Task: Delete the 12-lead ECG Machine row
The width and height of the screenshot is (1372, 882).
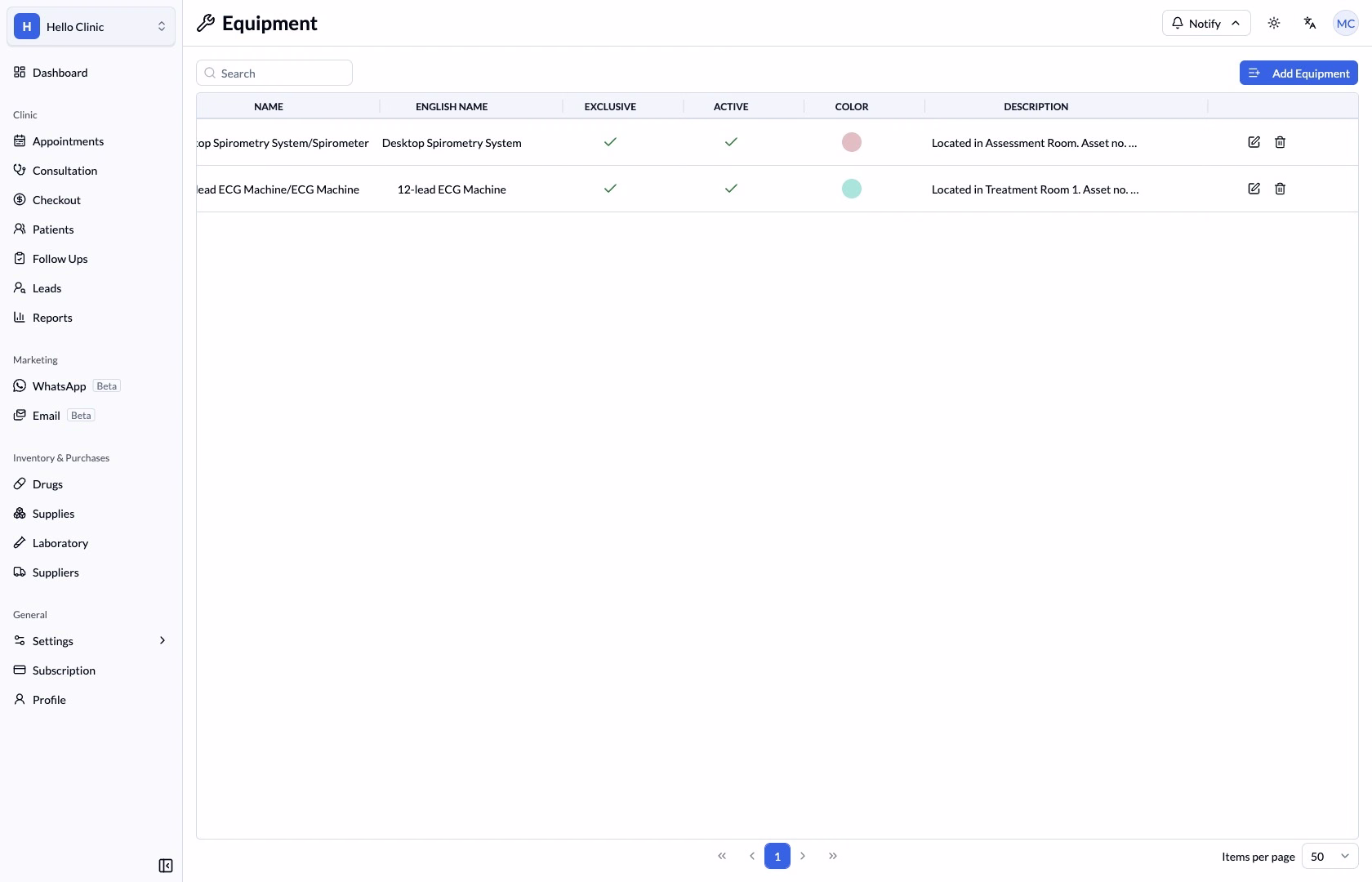Action: 1280,189
